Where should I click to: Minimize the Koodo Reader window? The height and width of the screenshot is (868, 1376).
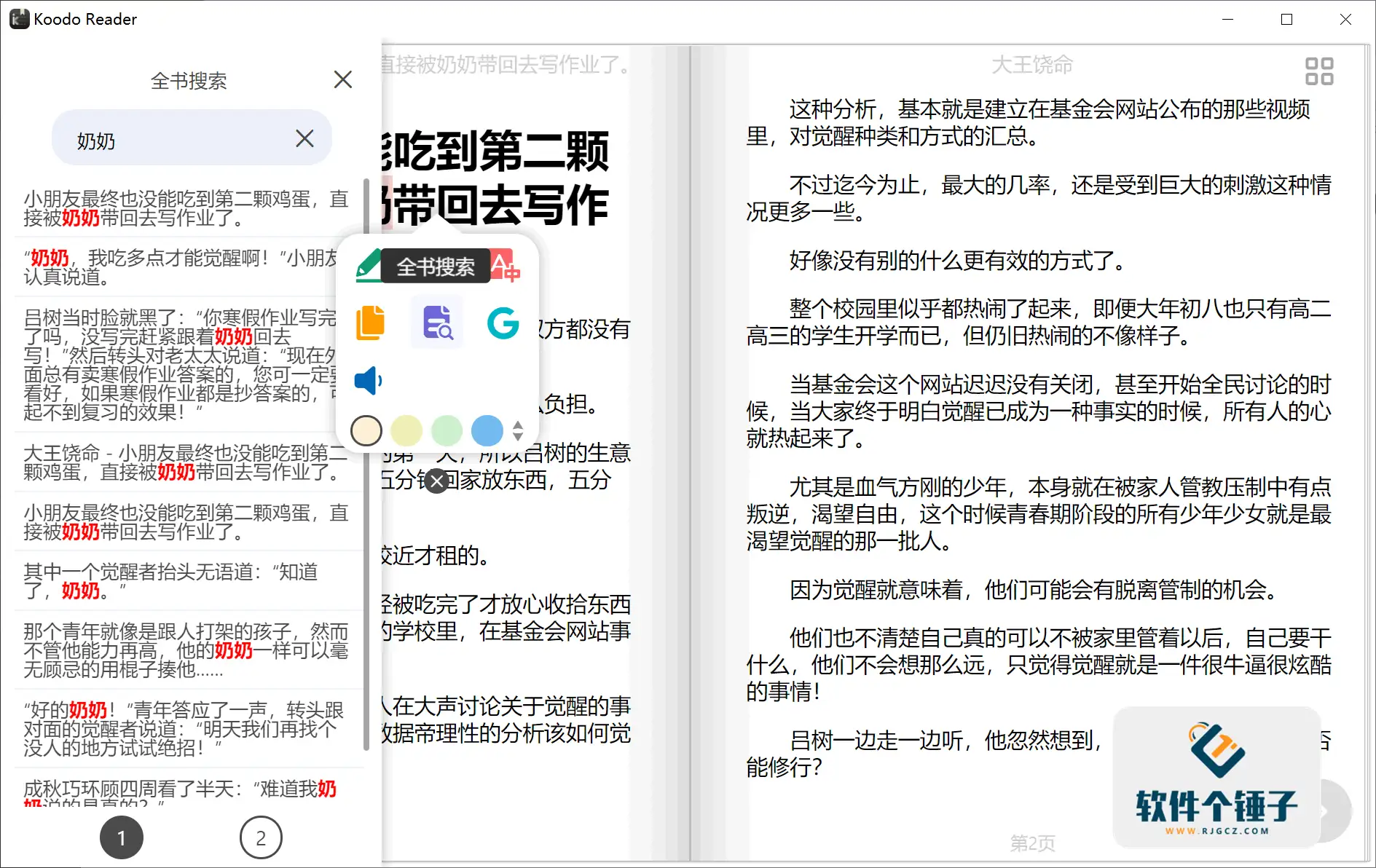pos(1228,20)
